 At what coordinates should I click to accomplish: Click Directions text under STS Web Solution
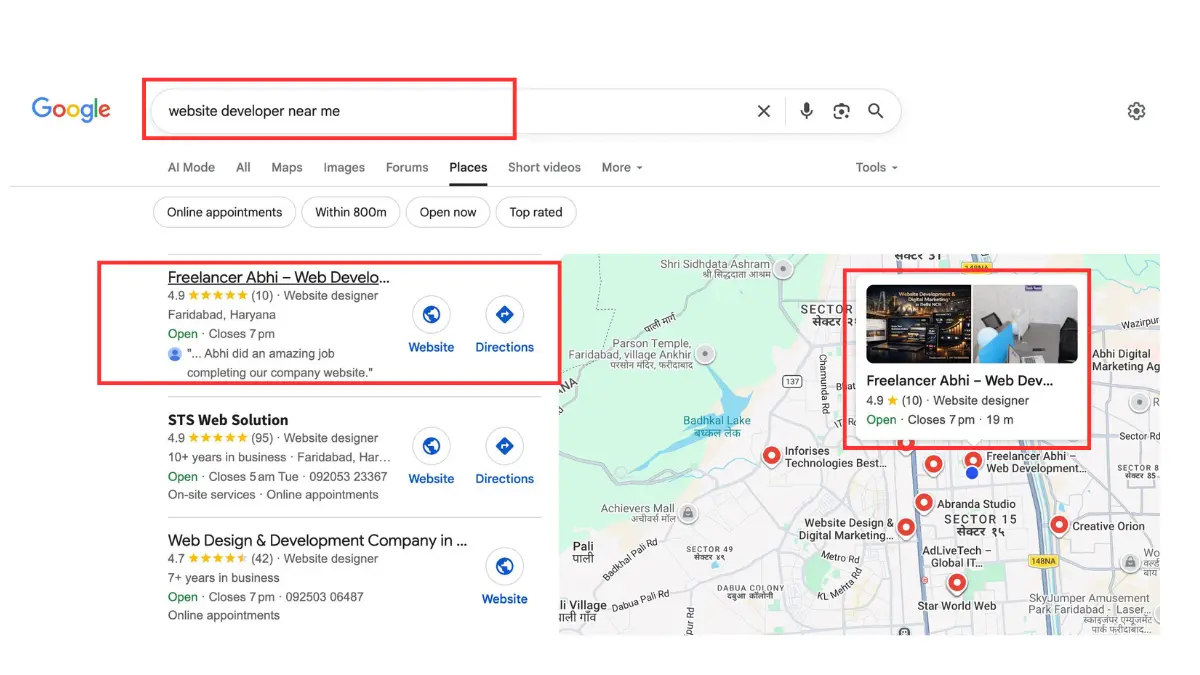click(x=504, y=478)
